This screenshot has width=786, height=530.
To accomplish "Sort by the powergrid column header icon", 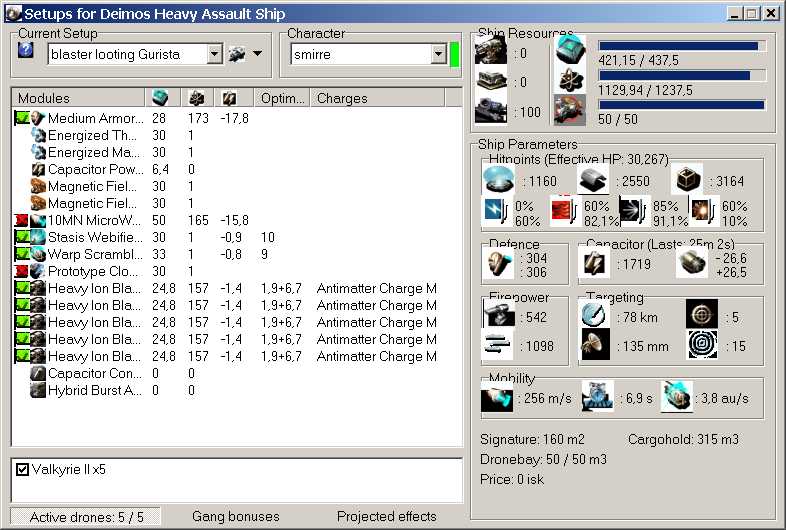I will tap(196, 98).
